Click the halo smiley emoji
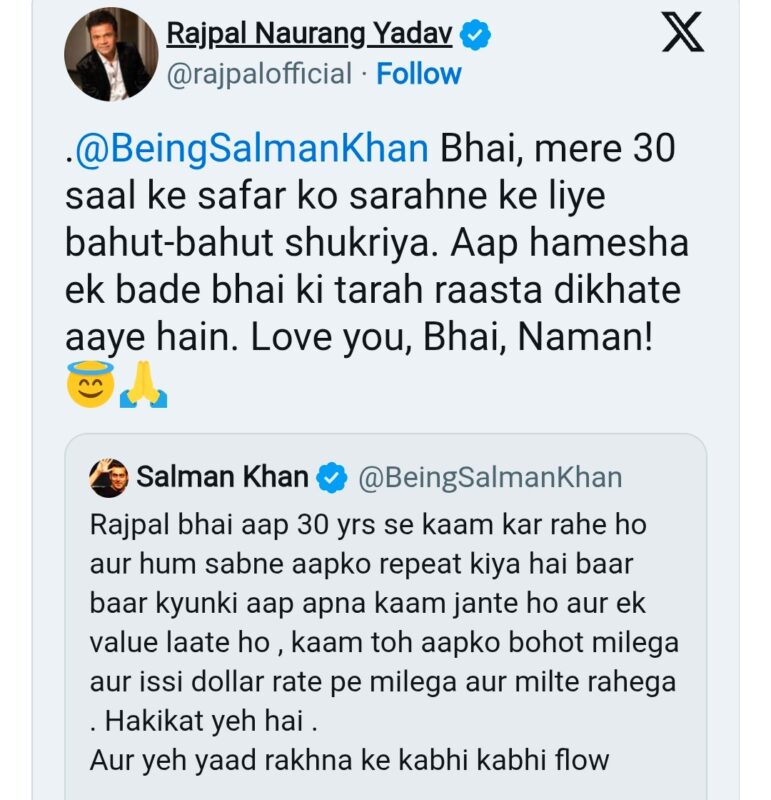Image resolution: width=771 pixels, height=800 pixels. (x=90, y=385)
